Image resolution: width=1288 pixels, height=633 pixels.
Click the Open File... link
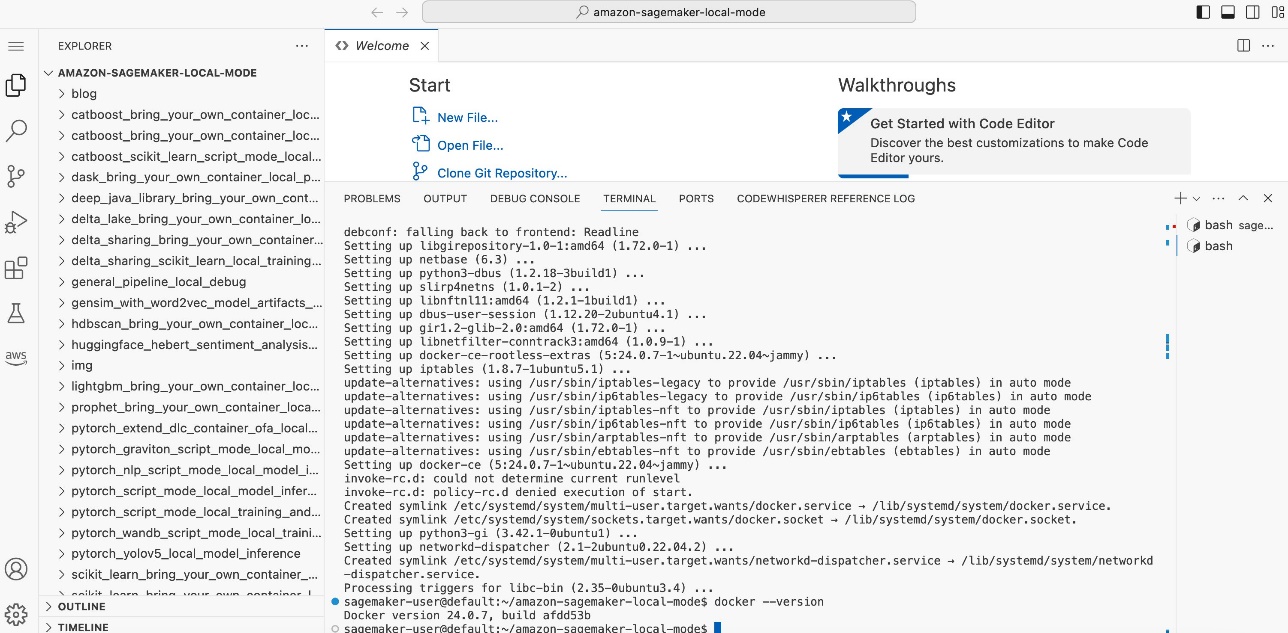pos(469,145)
